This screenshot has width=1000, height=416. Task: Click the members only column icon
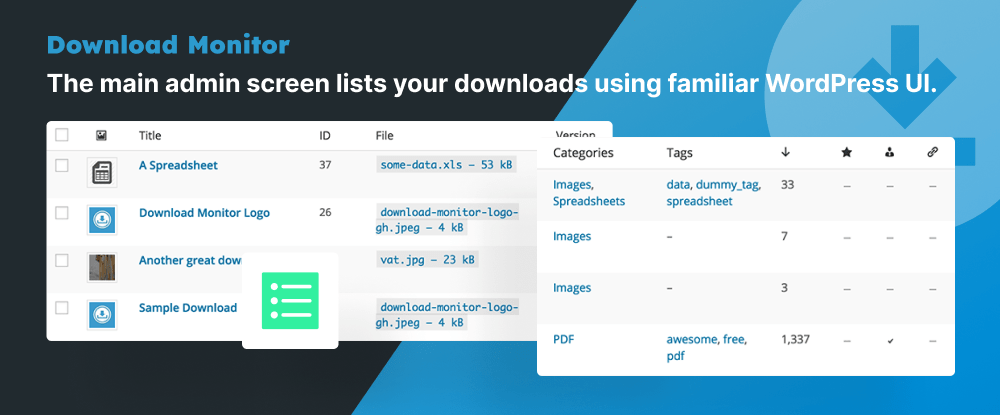click(890, 152)
